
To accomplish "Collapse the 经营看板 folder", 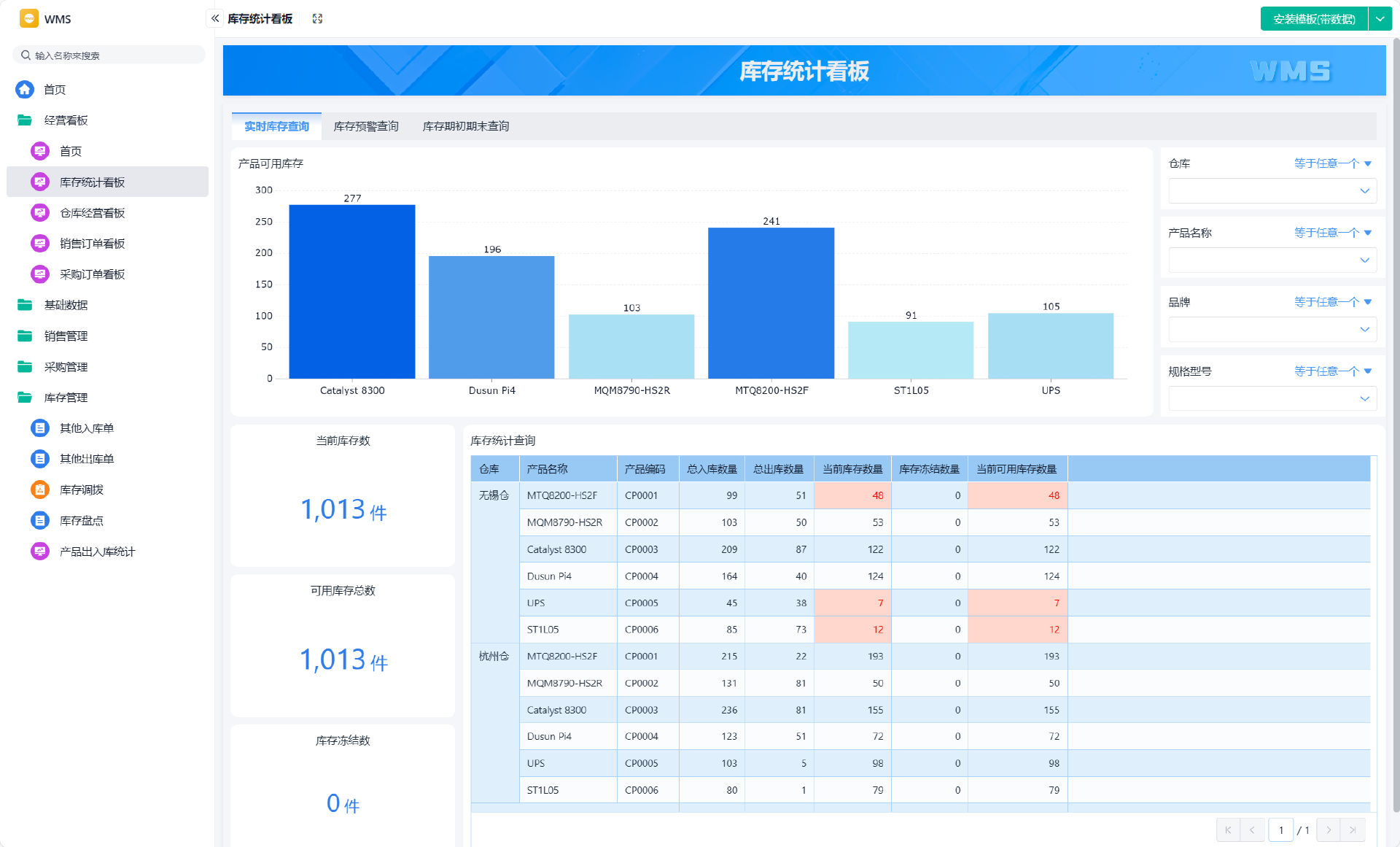I will (66, 120).
